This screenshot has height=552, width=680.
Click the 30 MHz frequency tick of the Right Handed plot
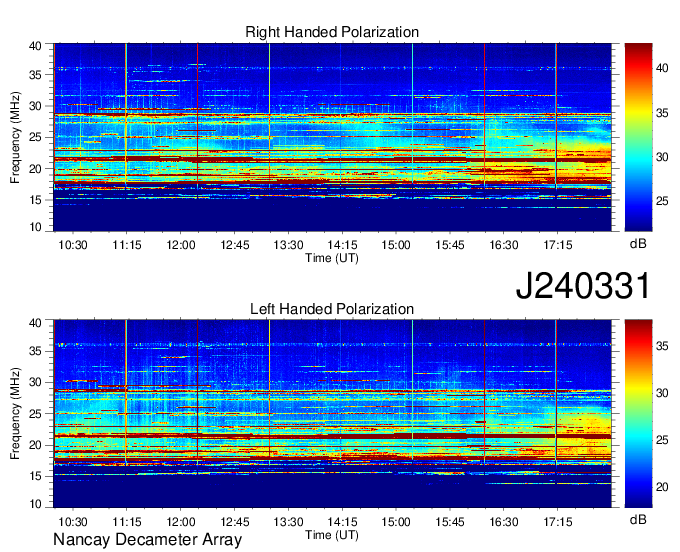pyautogui.click(x=35, y=106)
